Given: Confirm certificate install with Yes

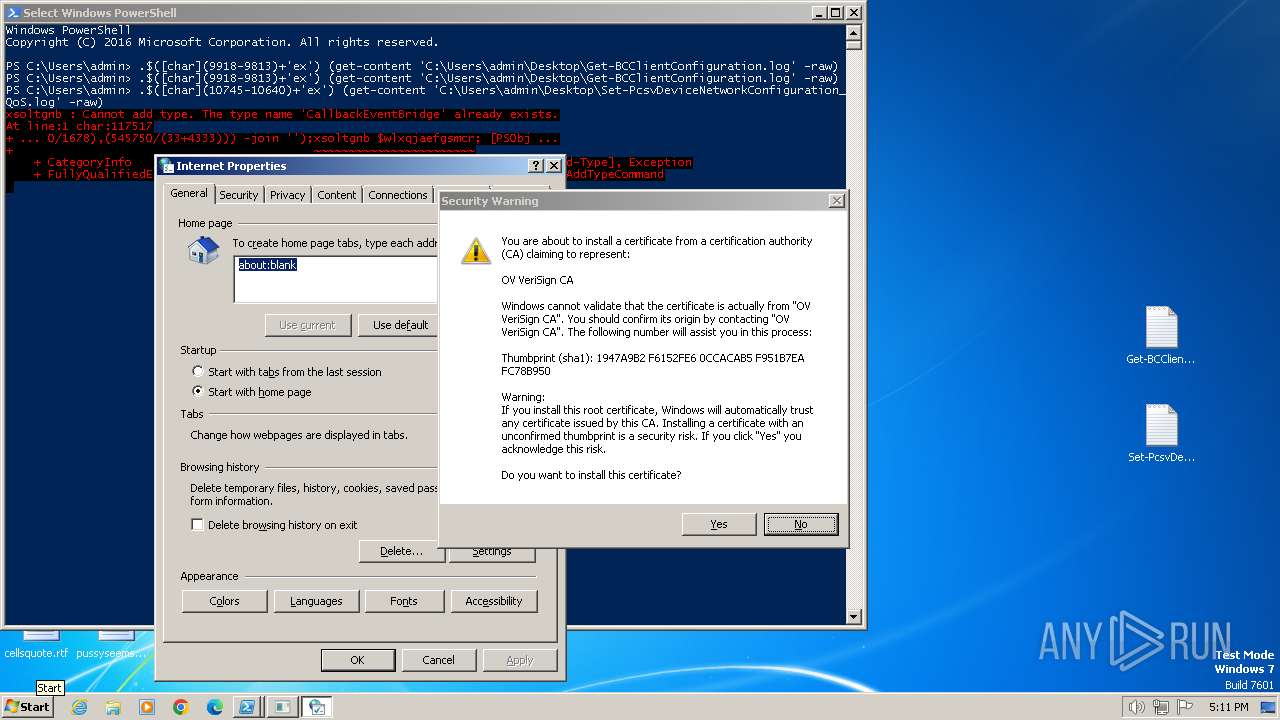Looking at the screenshot, I should pyautogui.click(x=718, y=524).
